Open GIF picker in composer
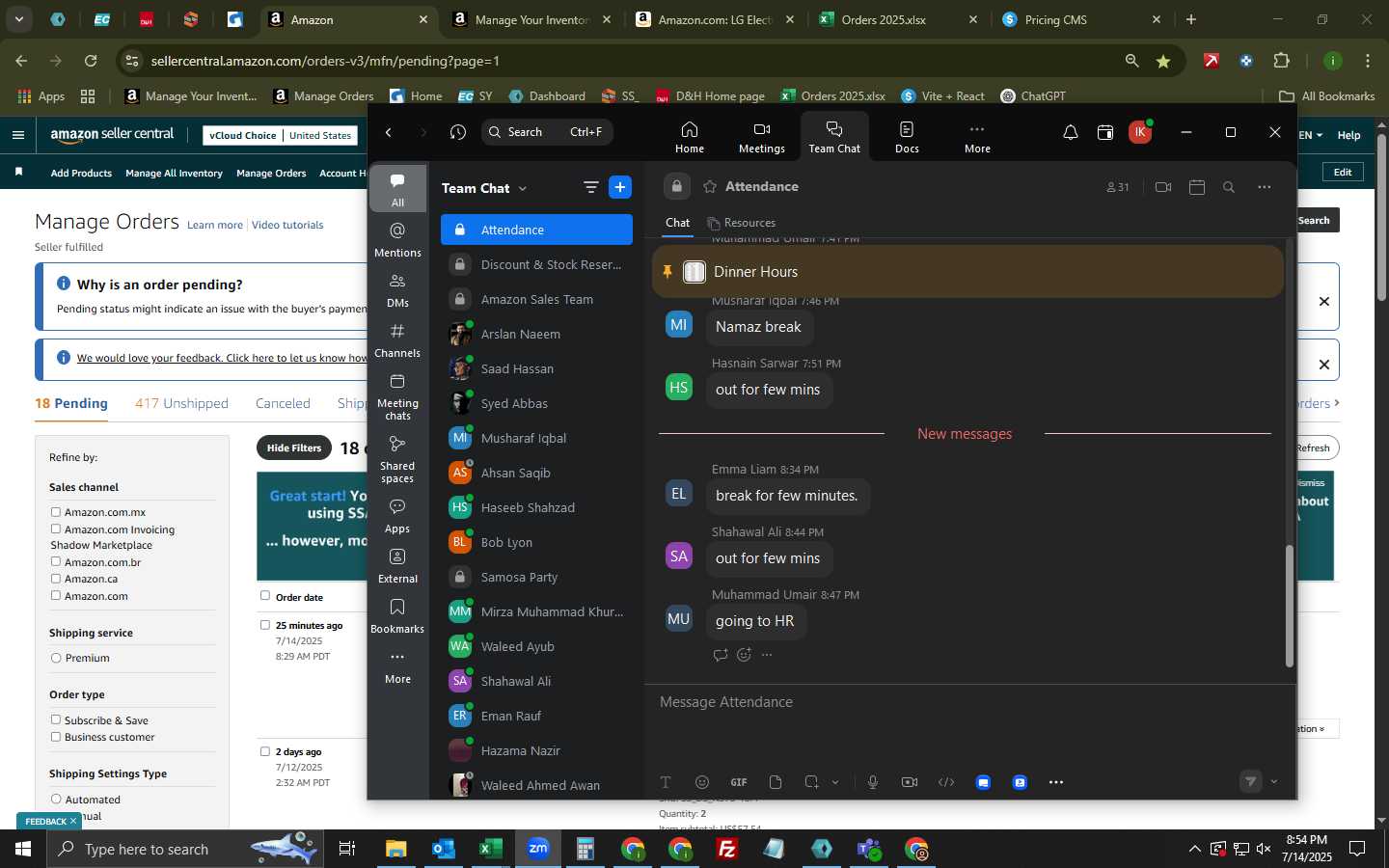 pyautogui.click(x=739, y=782)
